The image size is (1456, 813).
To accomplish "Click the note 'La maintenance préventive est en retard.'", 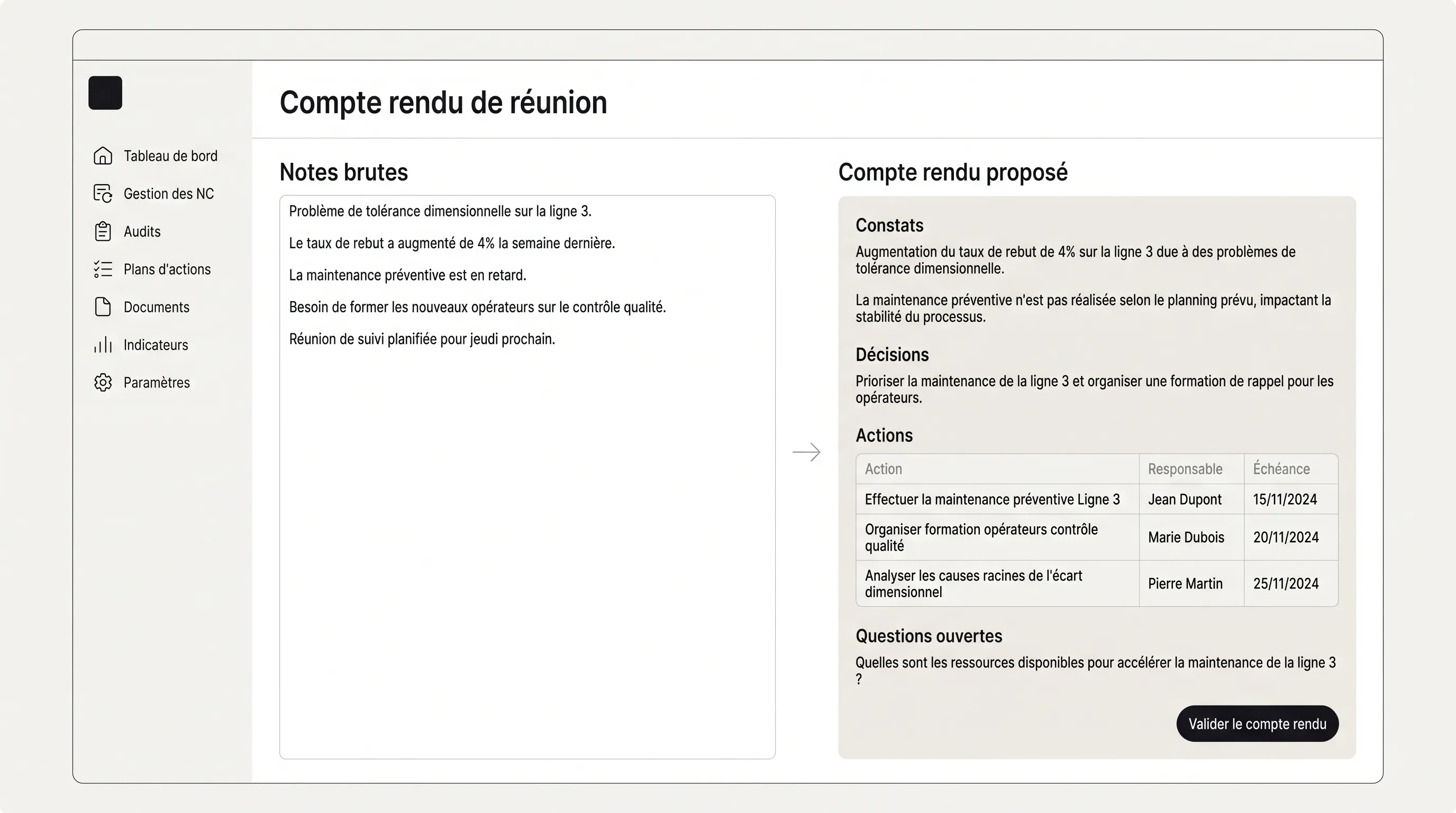I will (x=407, y=275).
